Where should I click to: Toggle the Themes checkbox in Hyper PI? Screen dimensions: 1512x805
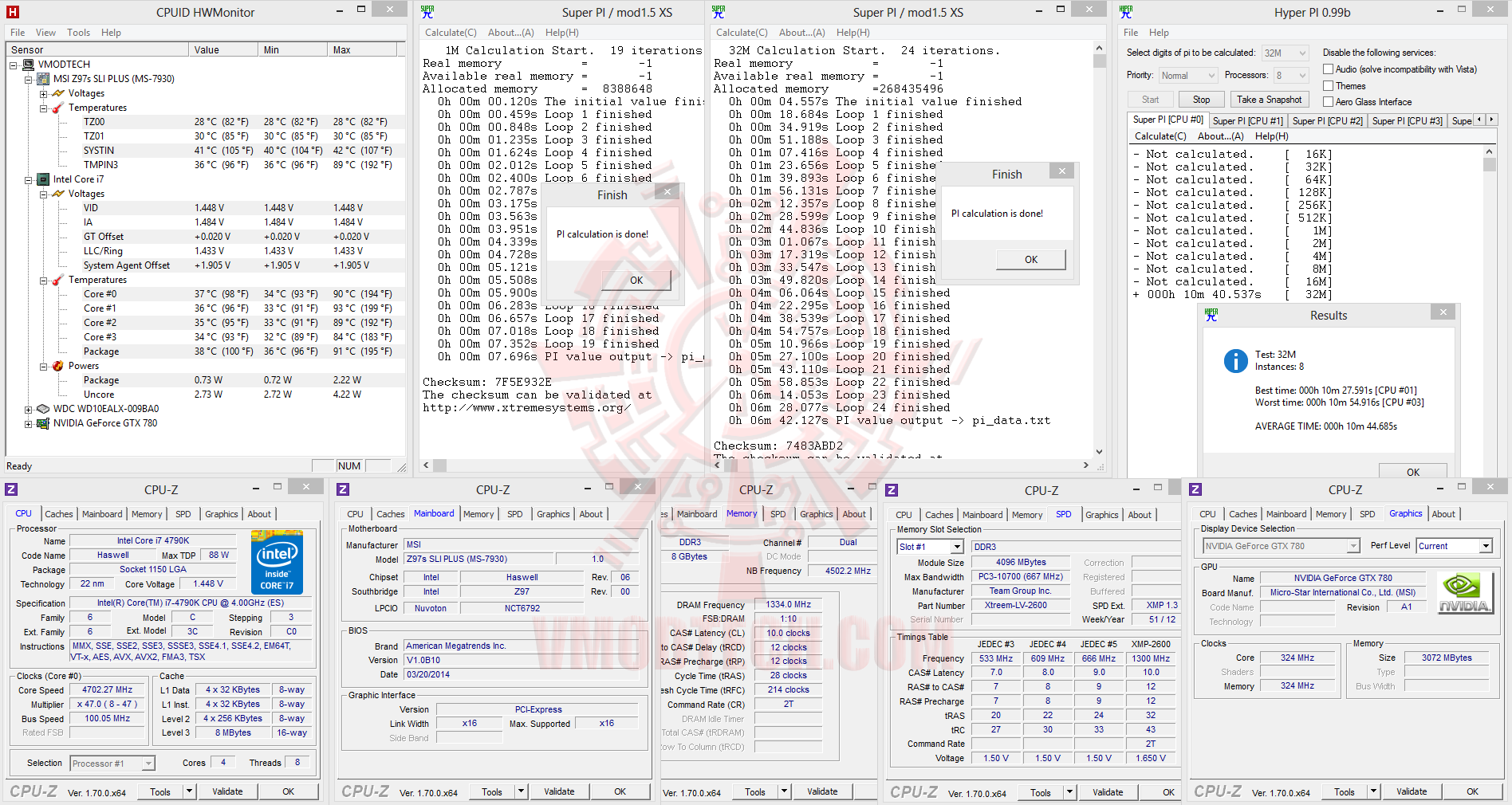click(x=1329, y=86)
